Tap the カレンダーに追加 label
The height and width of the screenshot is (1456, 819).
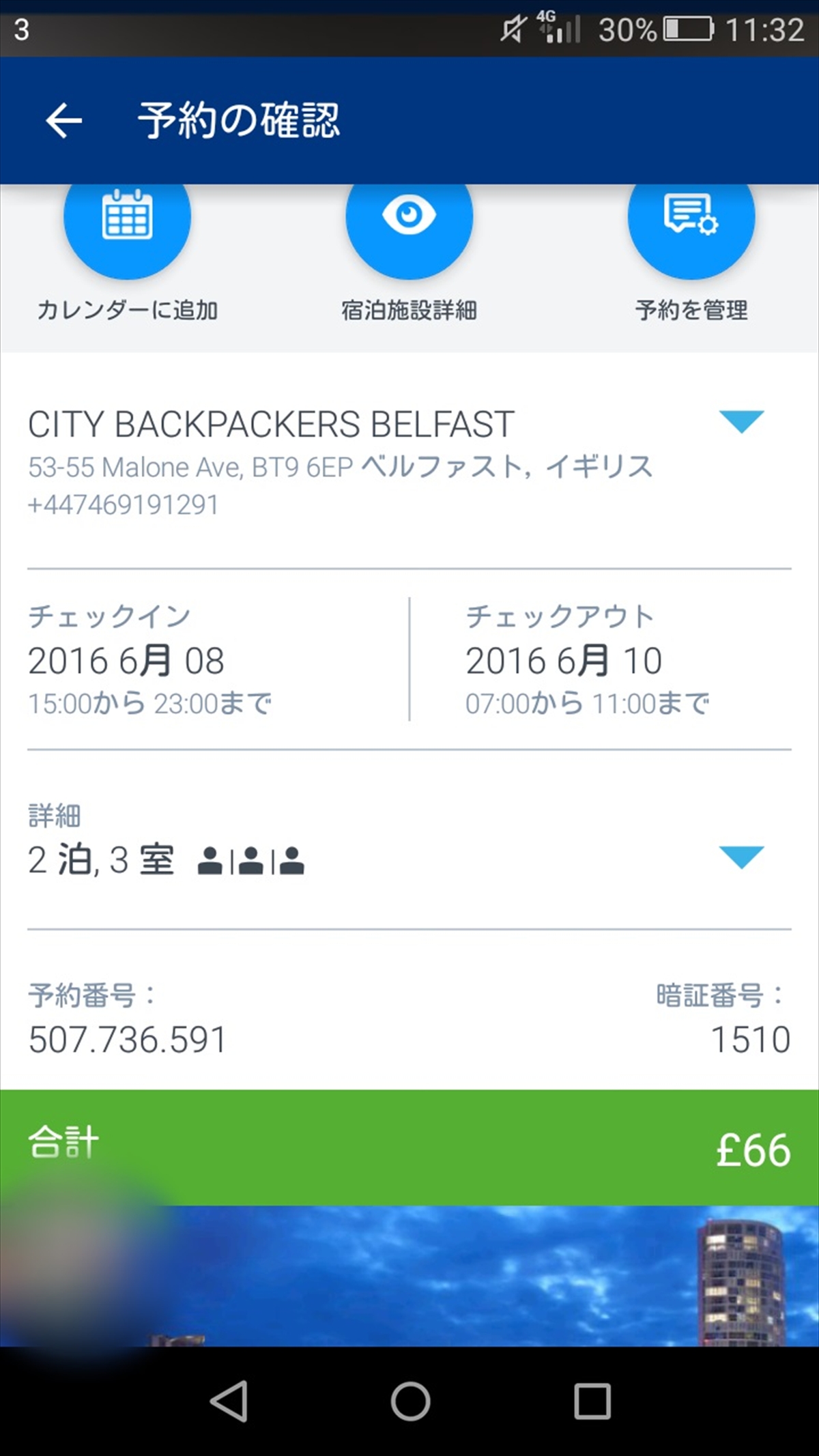(x=128, y=311)
